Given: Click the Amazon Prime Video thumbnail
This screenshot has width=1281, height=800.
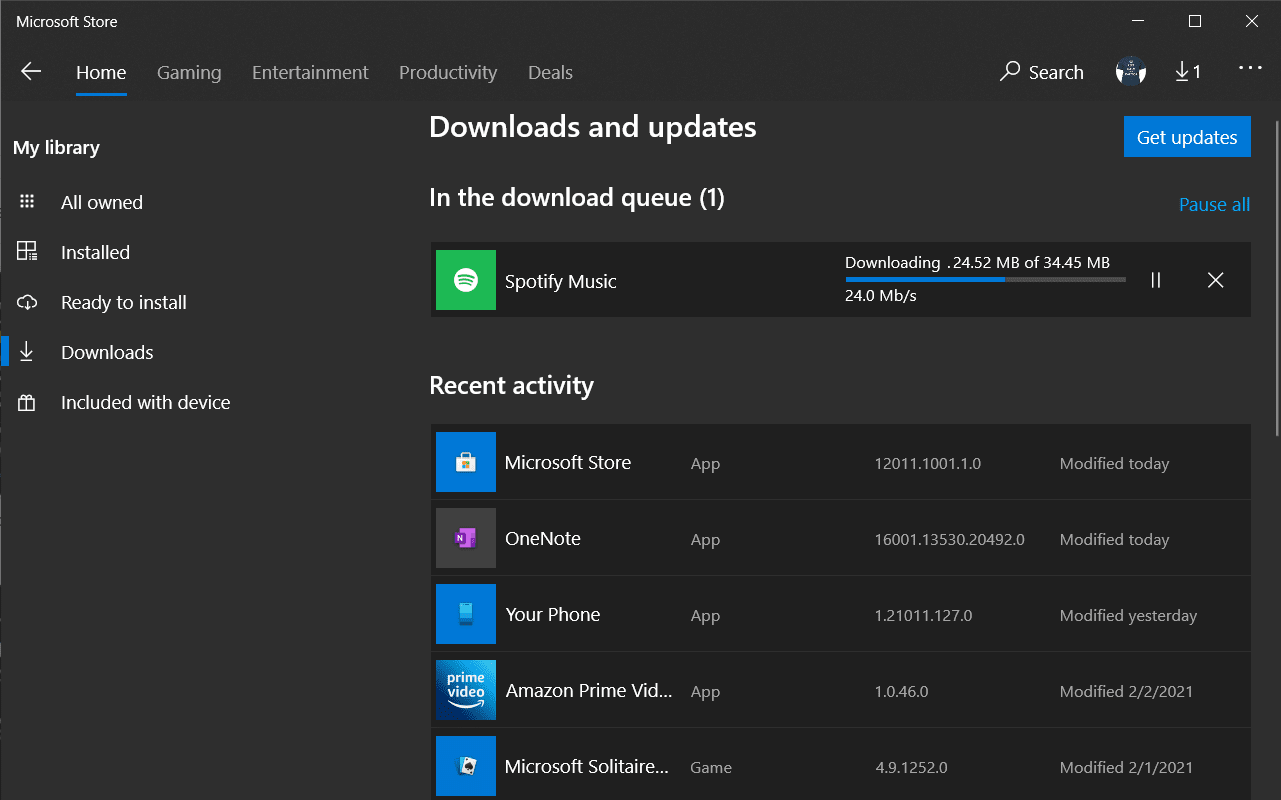Looking at the screenshot, I should [465, 690].
